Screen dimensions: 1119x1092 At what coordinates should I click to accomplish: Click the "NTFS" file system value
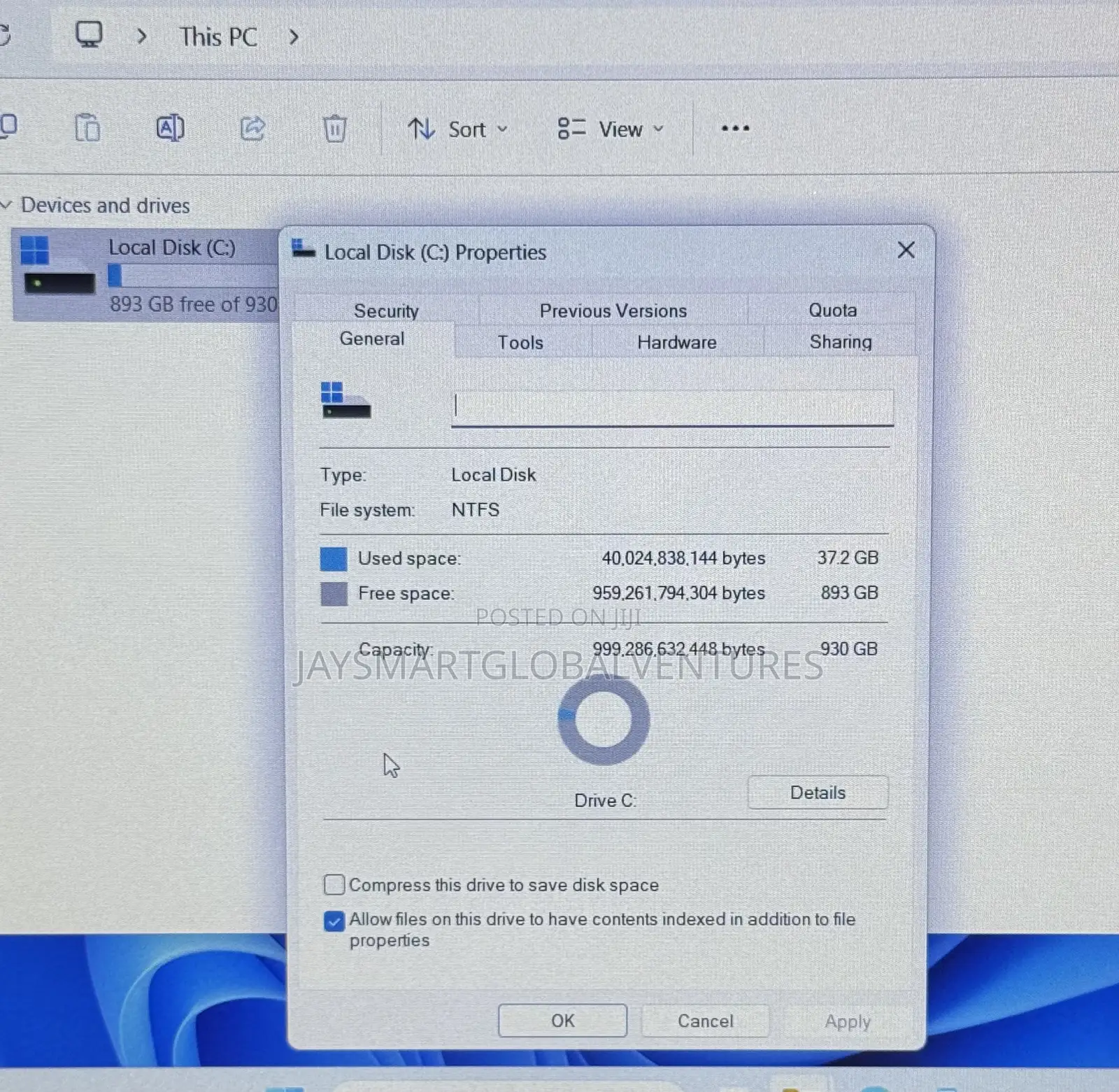pyautogui.click(x=476, y=509)
